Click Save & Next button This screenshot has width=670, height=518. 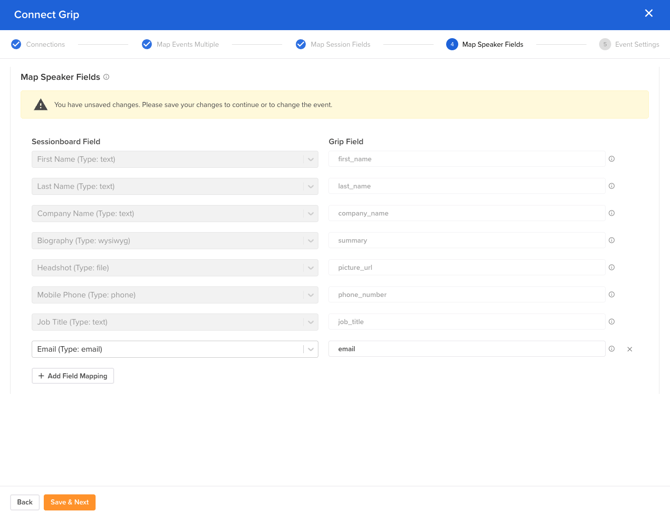pyautogui.click(x=70, y=502)
